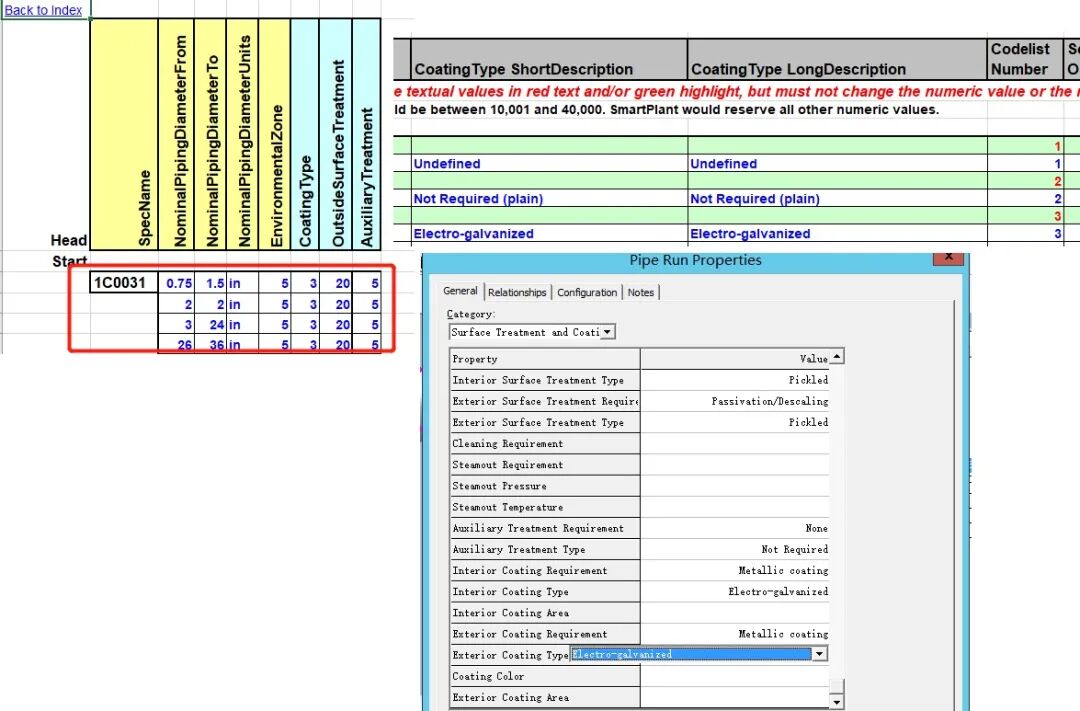Switch to the Relationships tab
This screenshot has width=1080, height=711.
(x=517, y=292)
